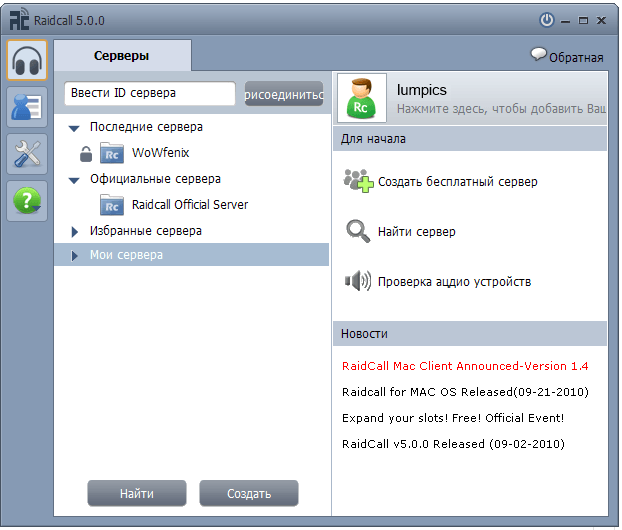Image resolution: width=622 pixels, height=530 pixels.
Task: Click the power icon in title bar
Action: pos(547,19)
